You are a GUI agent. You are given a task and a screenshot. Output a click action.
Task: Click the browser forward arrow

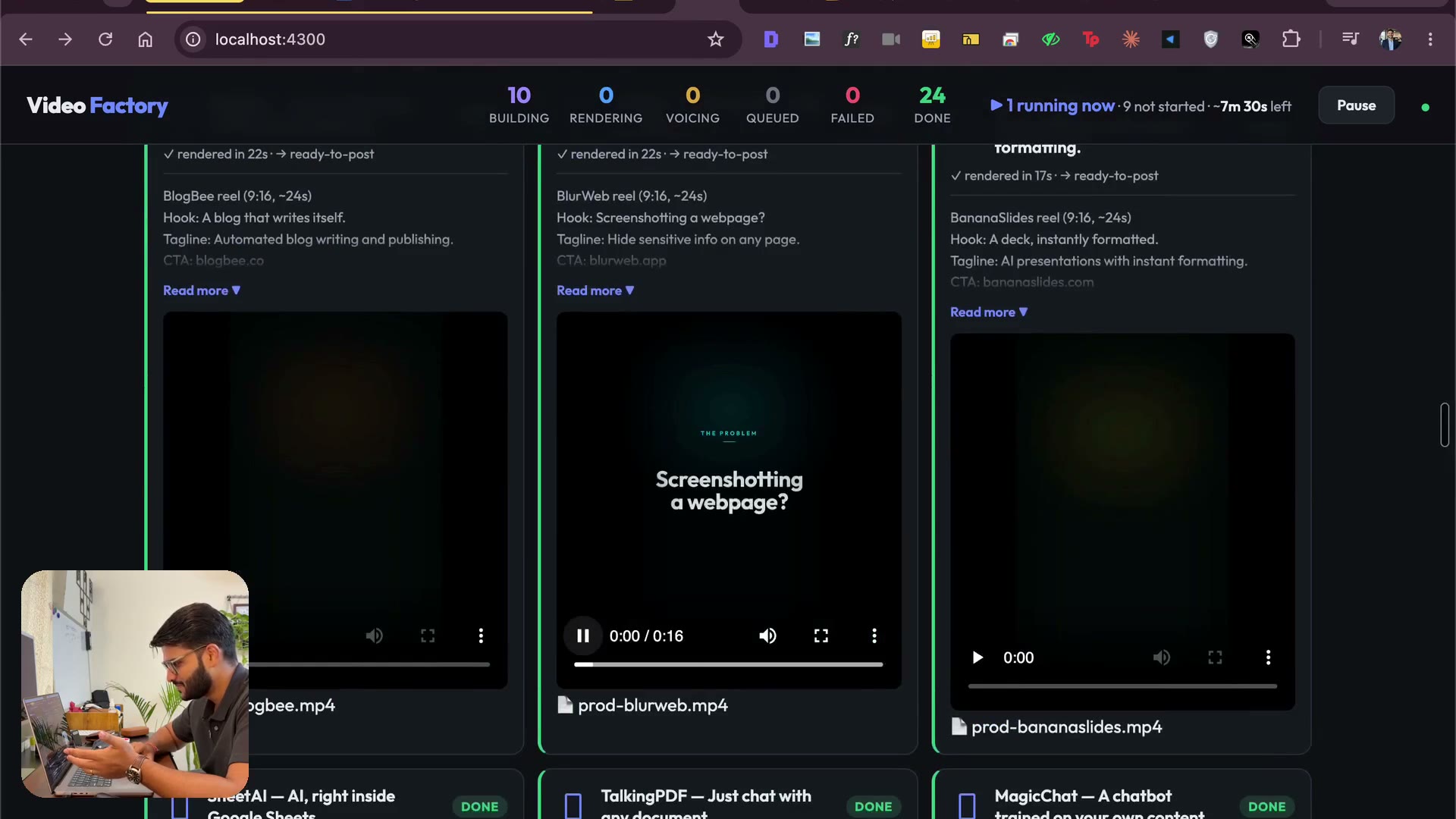(x=65, y=39)
